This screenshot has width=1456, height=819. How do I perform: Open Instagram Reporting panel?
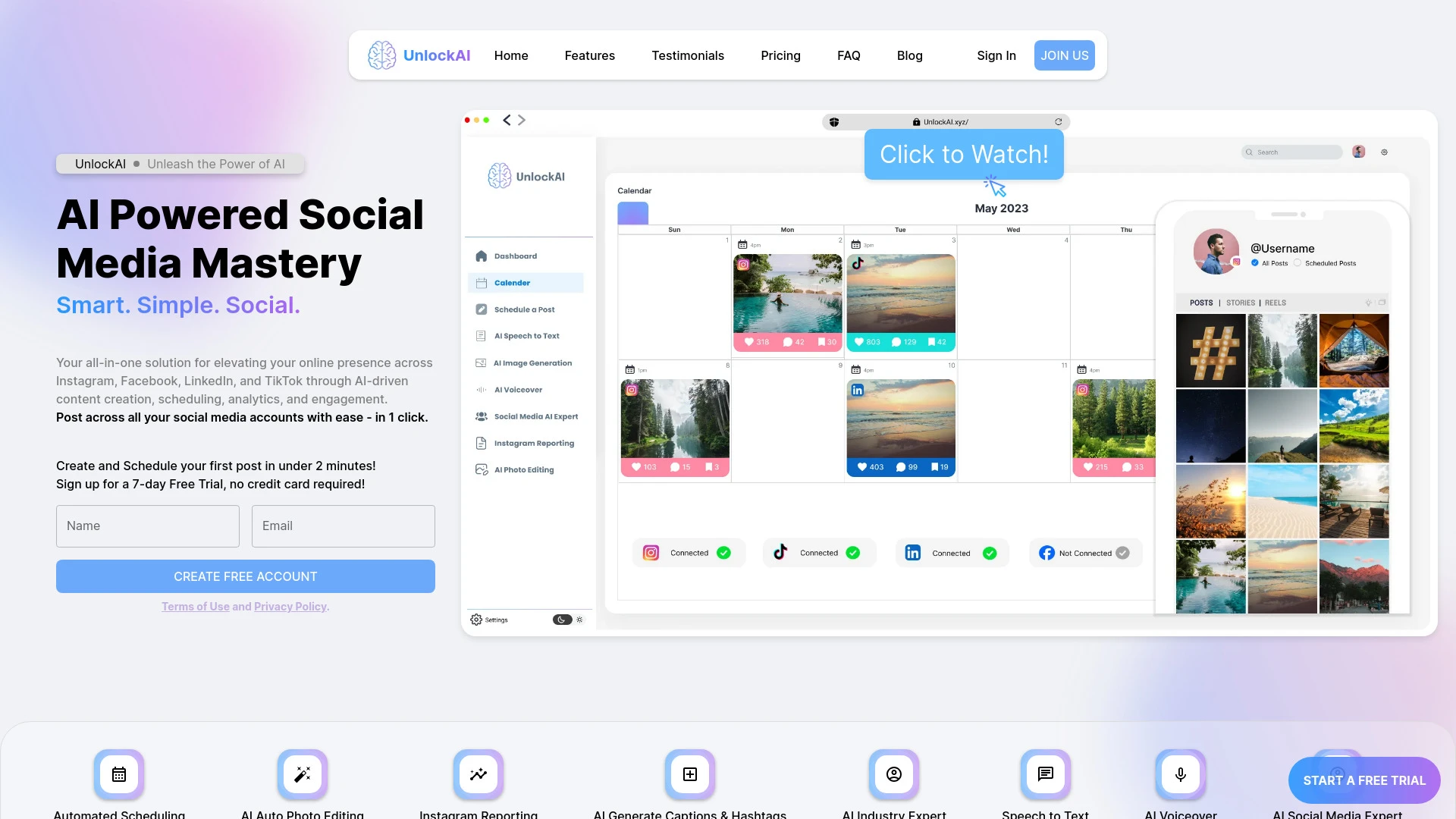click(534, 443)
